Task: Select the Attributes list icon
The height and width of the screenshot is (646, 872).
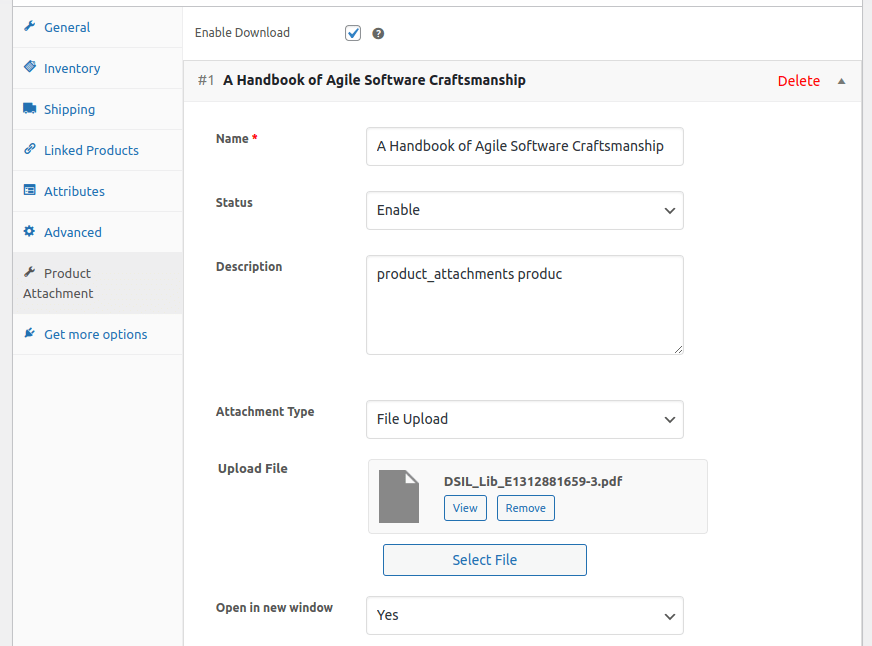Action: tap(29, 190)
